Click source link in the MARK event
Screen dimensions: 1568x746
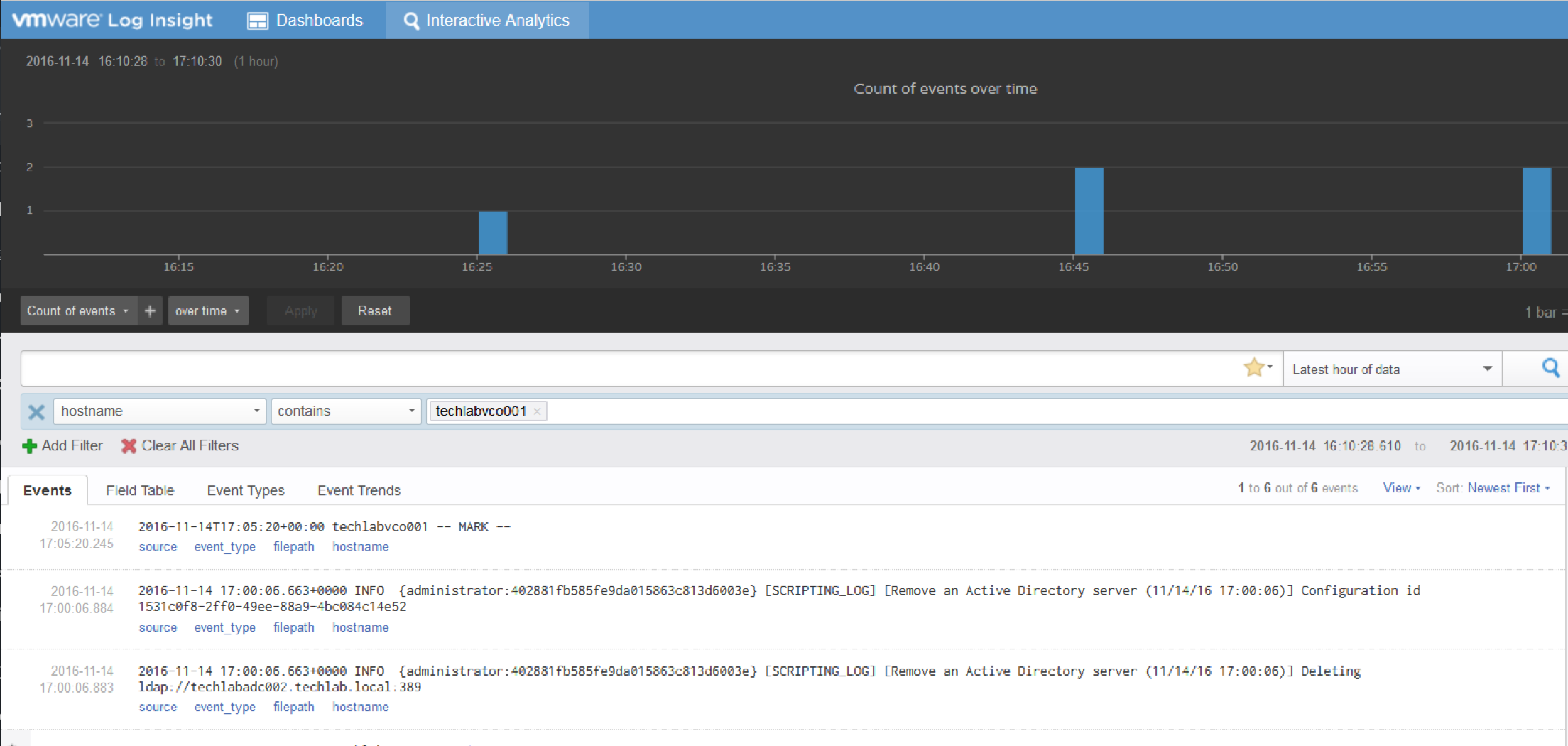click(158, 547)
